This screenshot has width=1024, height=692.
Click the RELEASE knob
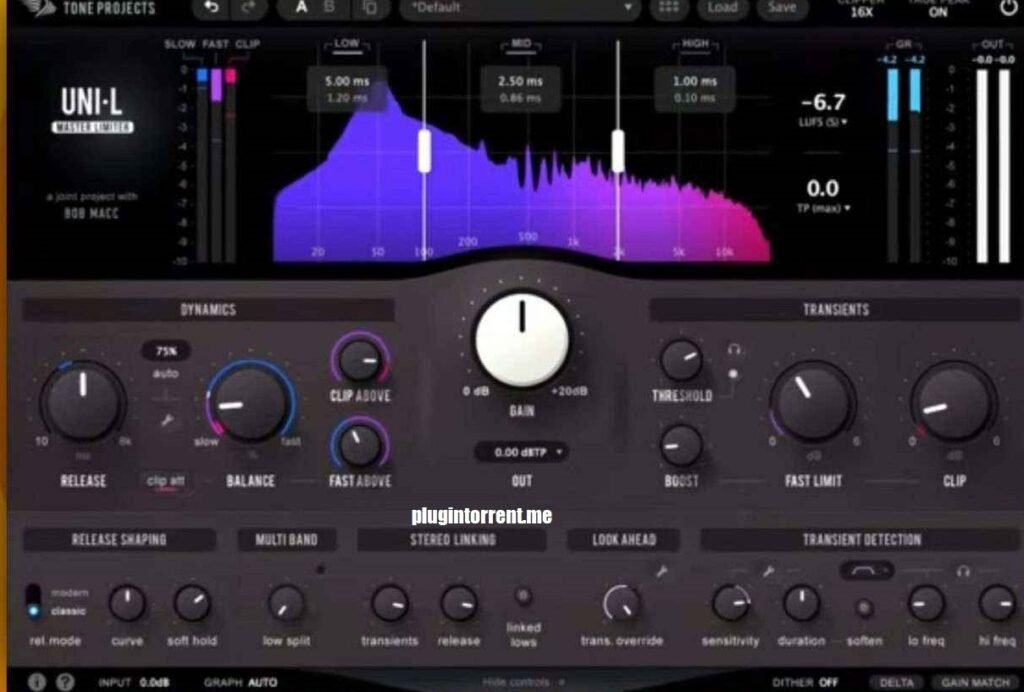[x=83, y=401]
